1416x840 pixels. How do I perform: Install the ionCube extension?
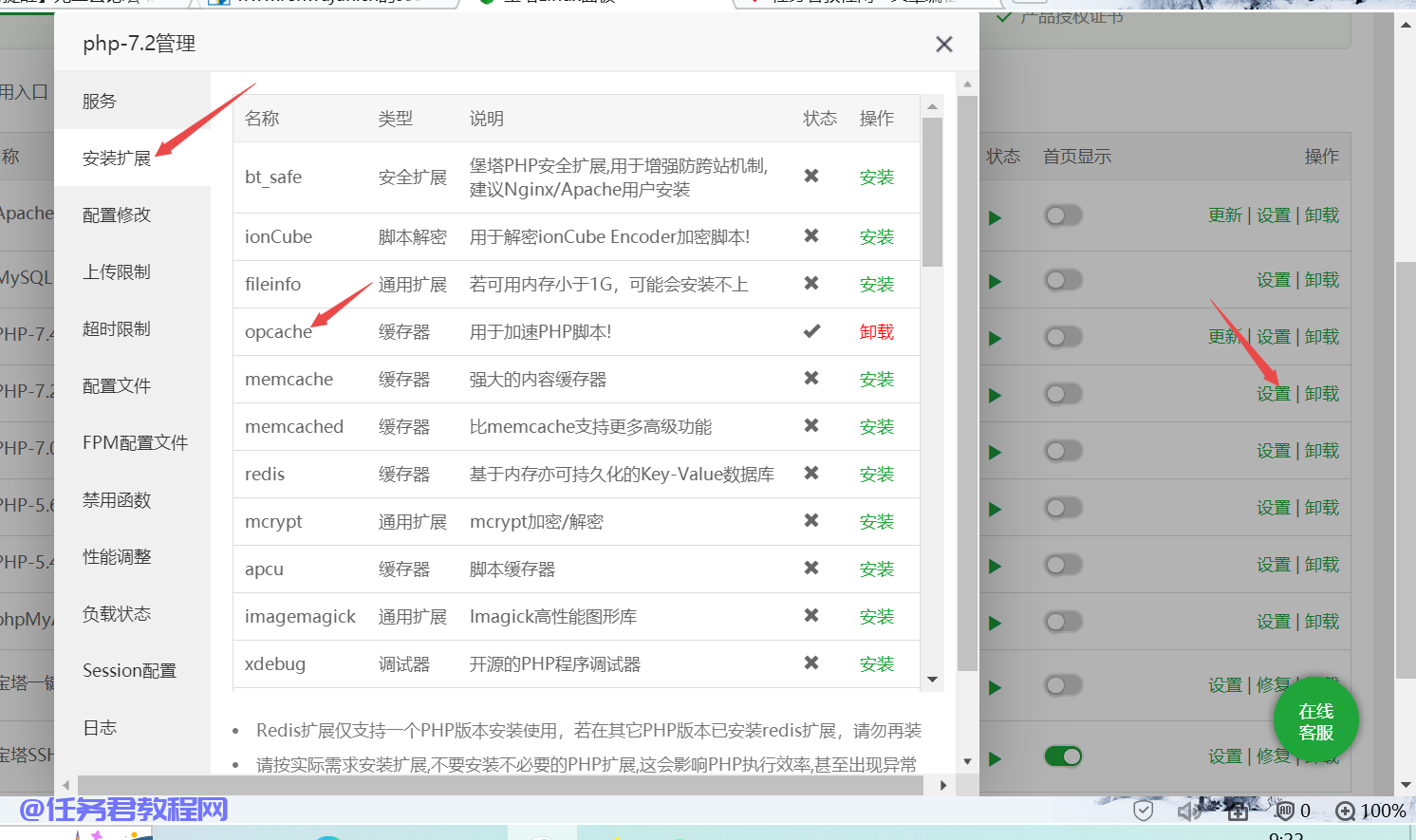click(x=876, y=236)
